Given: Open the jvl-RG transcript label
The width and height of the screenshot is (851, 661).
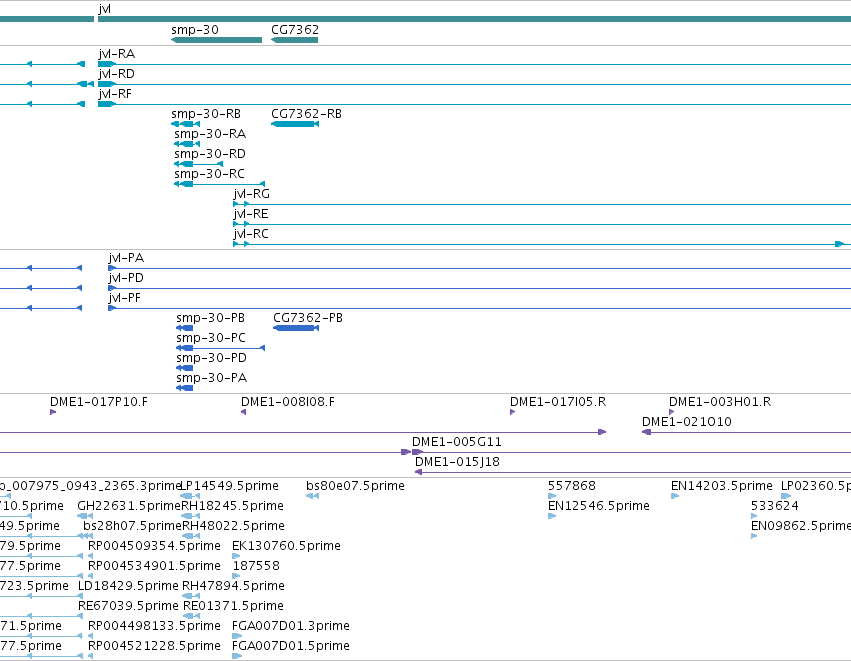Looking at the screenshot, I should (x=251, y=194).
